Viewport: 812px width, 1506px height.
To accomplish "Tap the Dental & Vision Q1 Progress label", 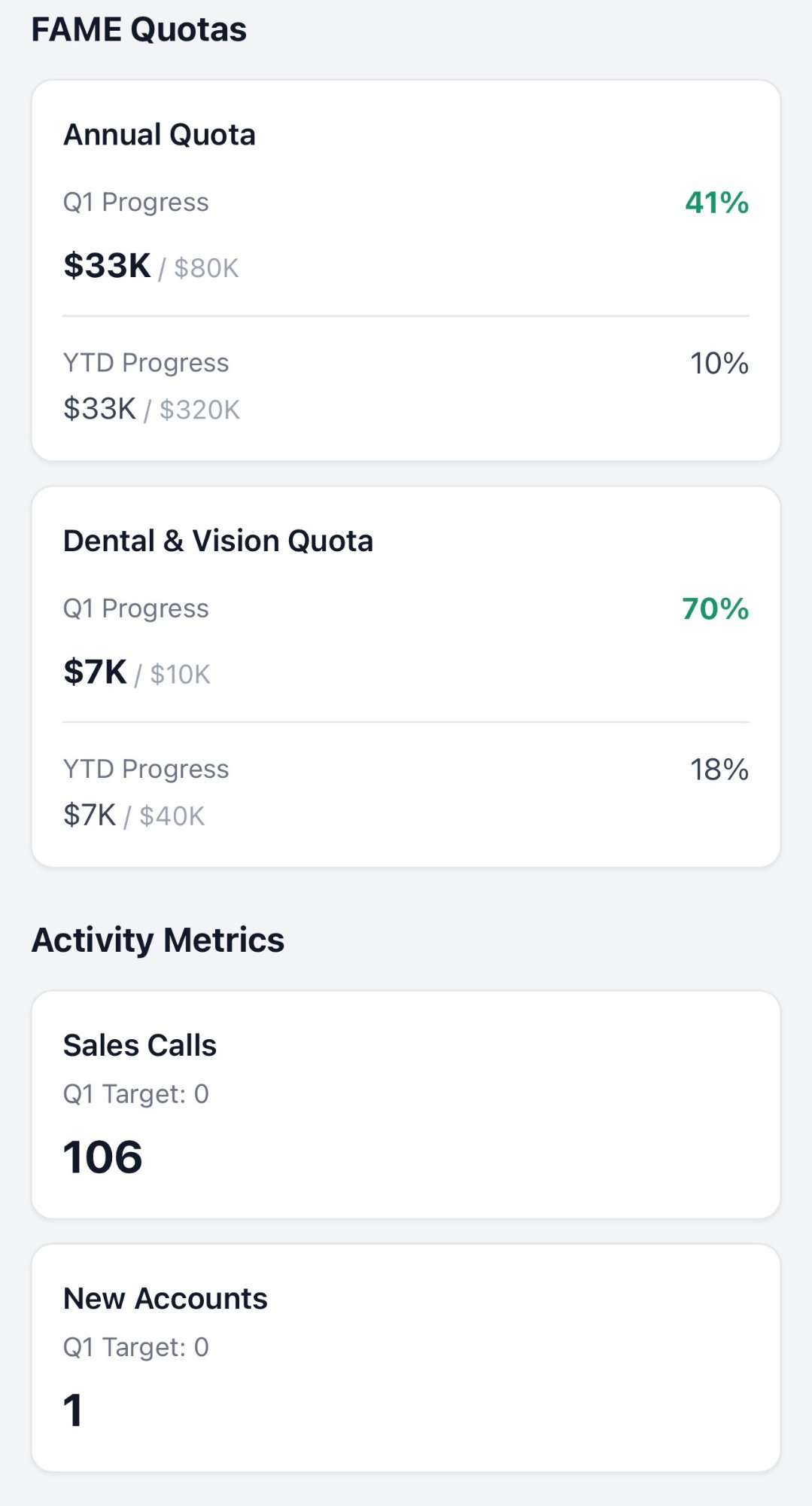I will coord(136,608).
